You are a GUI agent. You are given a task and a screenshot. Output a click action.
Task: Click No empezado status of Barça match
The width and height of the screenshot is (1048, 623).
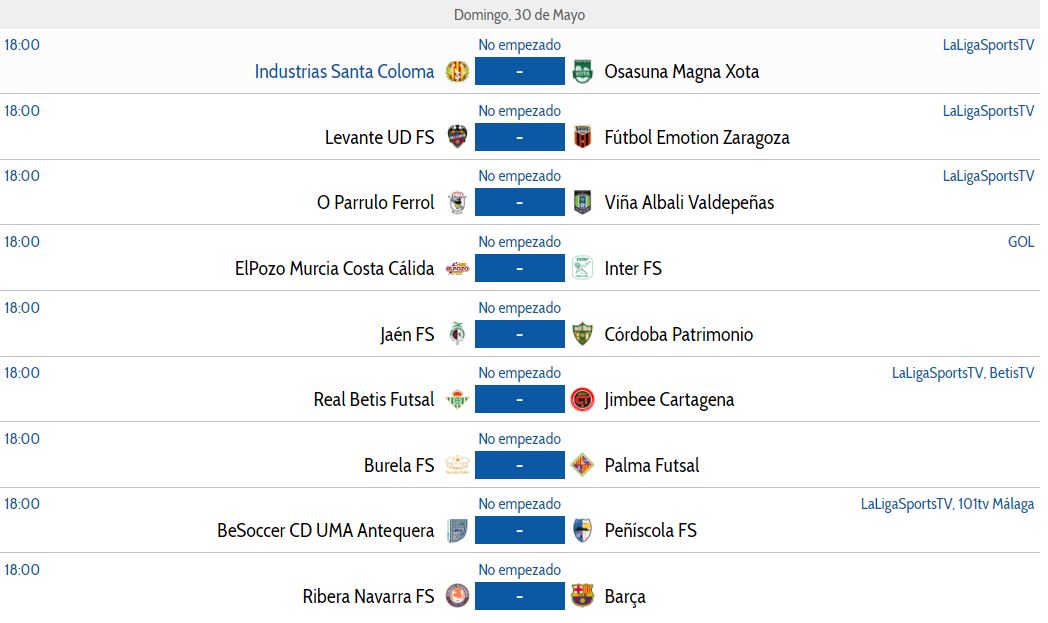[x=519, y=570]
